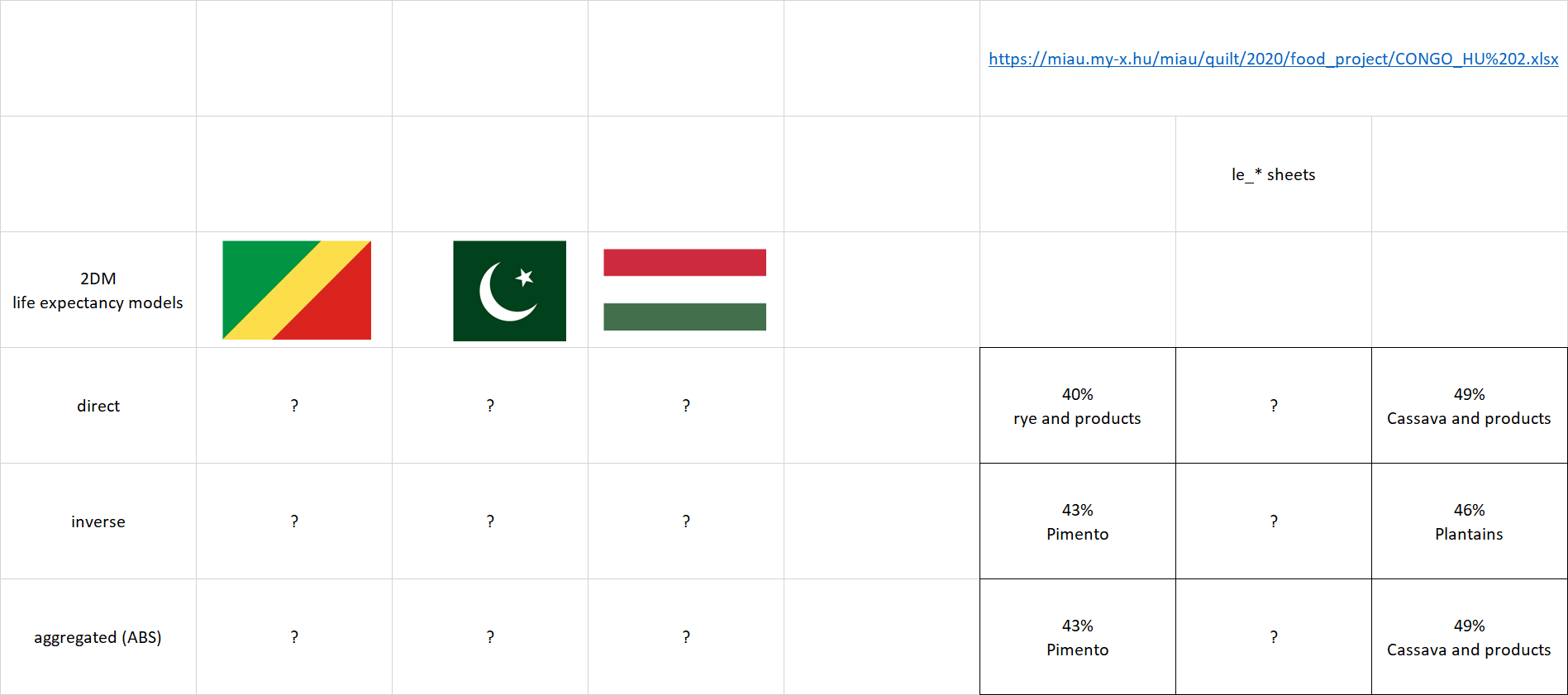Select the middle question mark cell between rye and Cassava
The width and height of the screenshot is (1568, 695).
[x=1273, y=406]
